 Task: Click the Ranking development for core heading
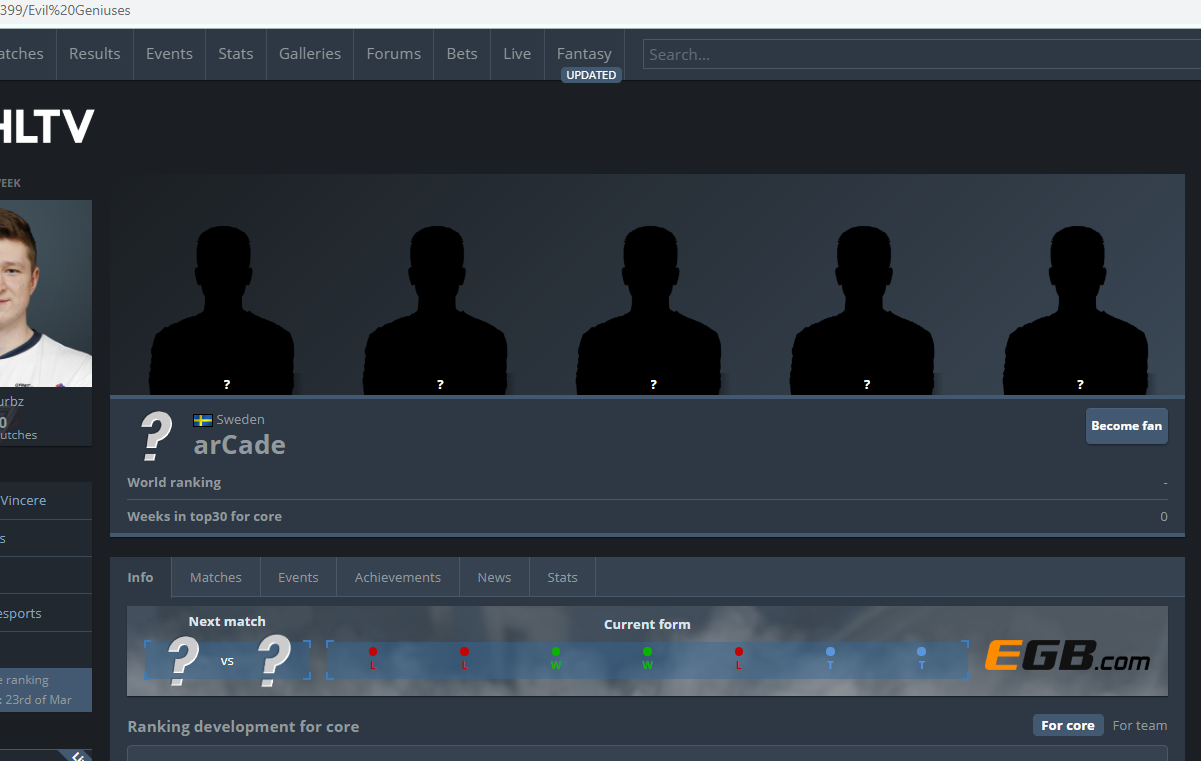(x=243, y=726)
